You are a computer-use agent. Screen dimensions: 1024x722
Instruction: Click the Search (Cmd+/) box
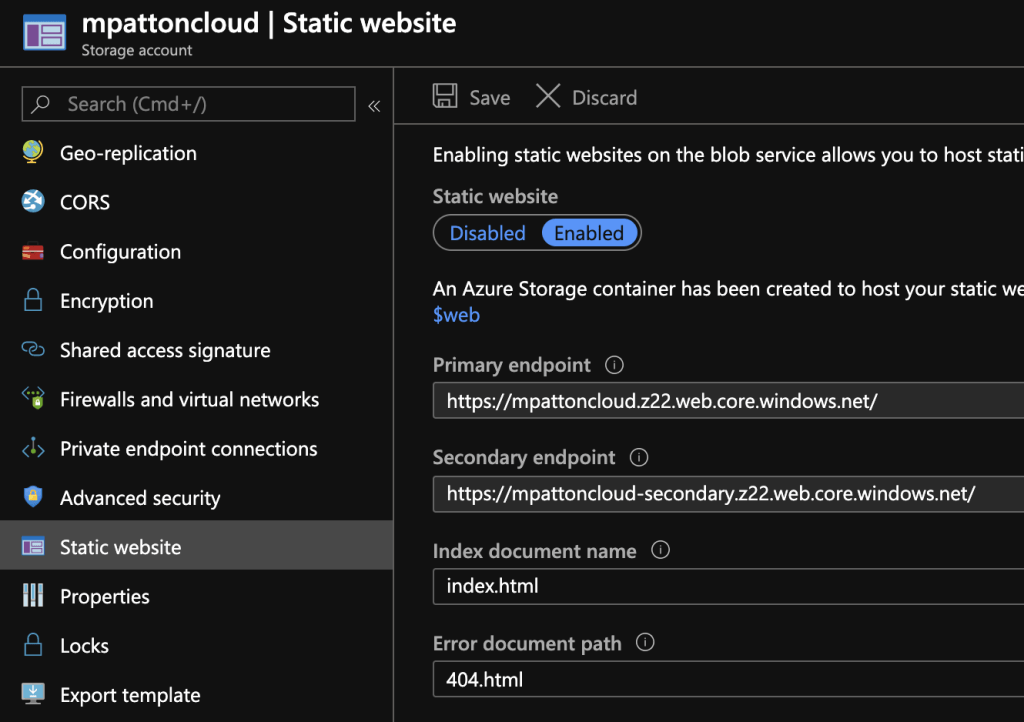click(188, 104)
